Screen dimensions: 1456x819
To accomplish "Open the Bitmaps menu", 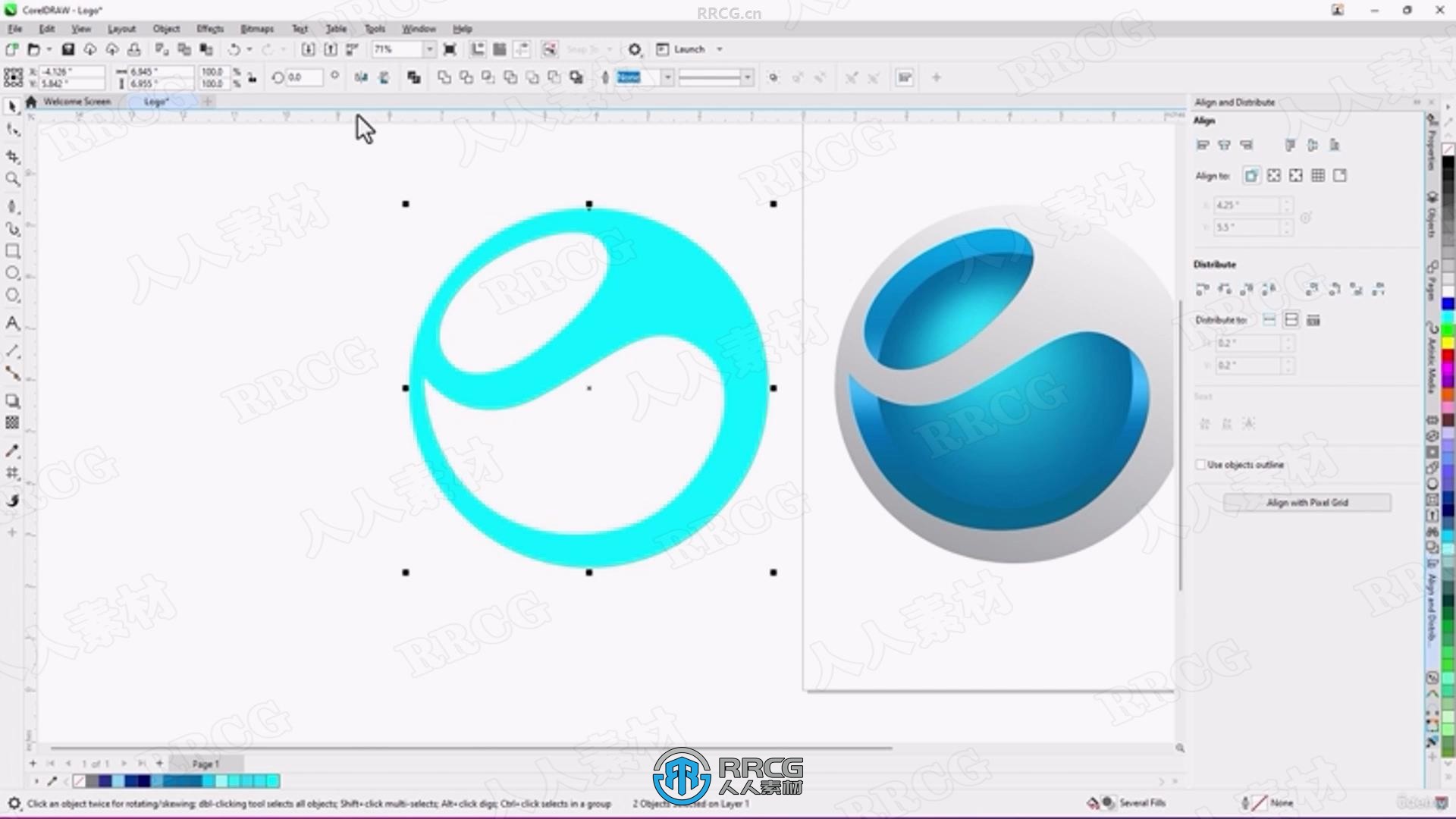I will click(257, 29).
